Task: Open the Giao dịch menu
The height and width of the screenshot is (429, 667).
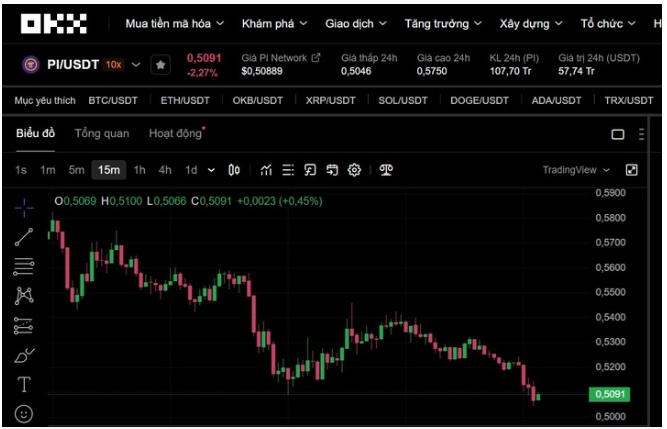Action: coord(357,22)
